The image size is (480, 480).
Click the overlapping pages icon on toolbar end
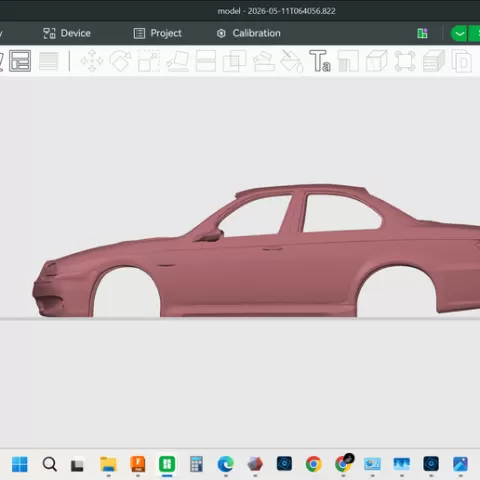(x=462, y=61)
